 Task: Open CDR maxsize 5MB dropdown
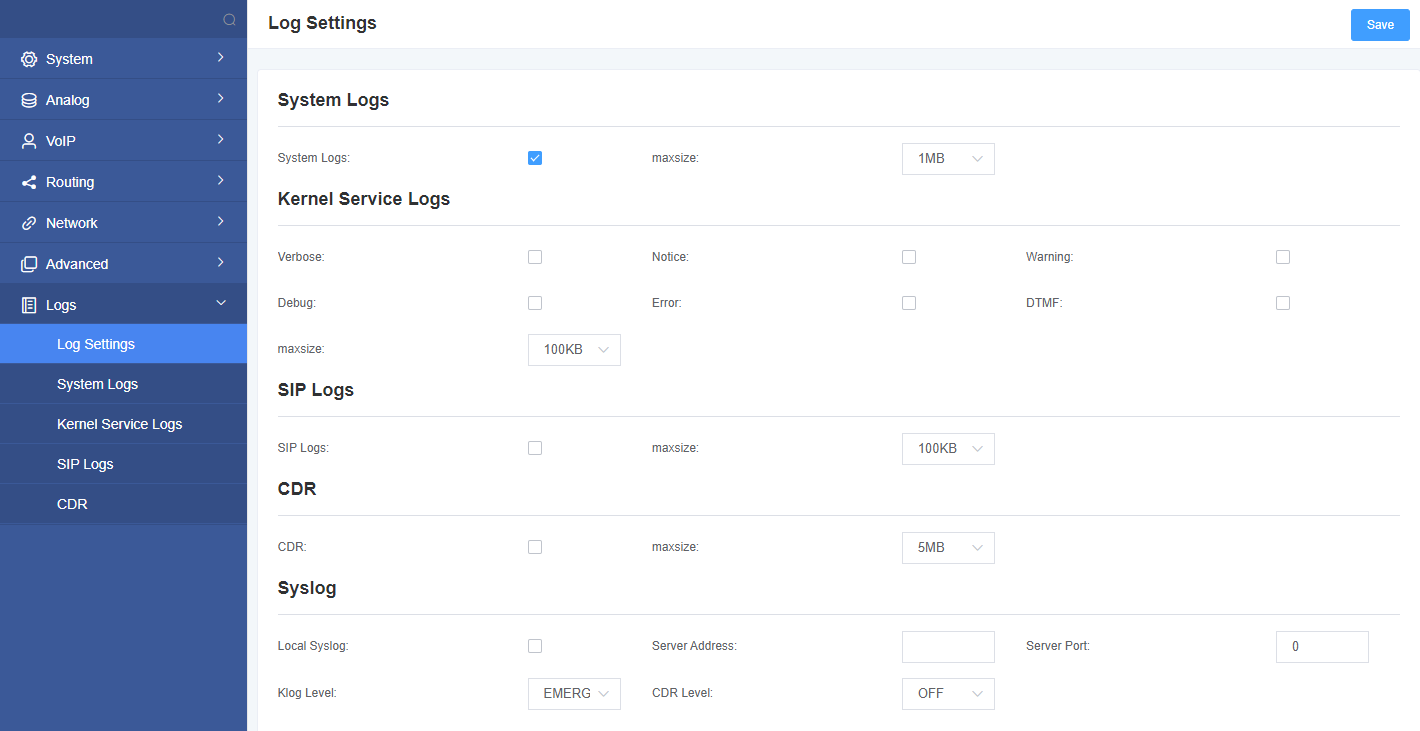point(948,548)
